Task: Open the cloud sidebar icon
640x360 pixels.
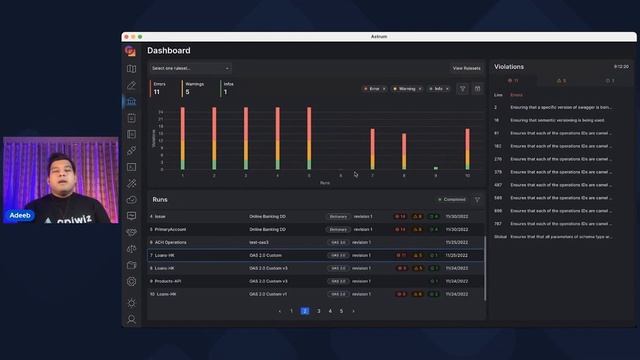Action: pyautogui.click(x=131, y=200)
